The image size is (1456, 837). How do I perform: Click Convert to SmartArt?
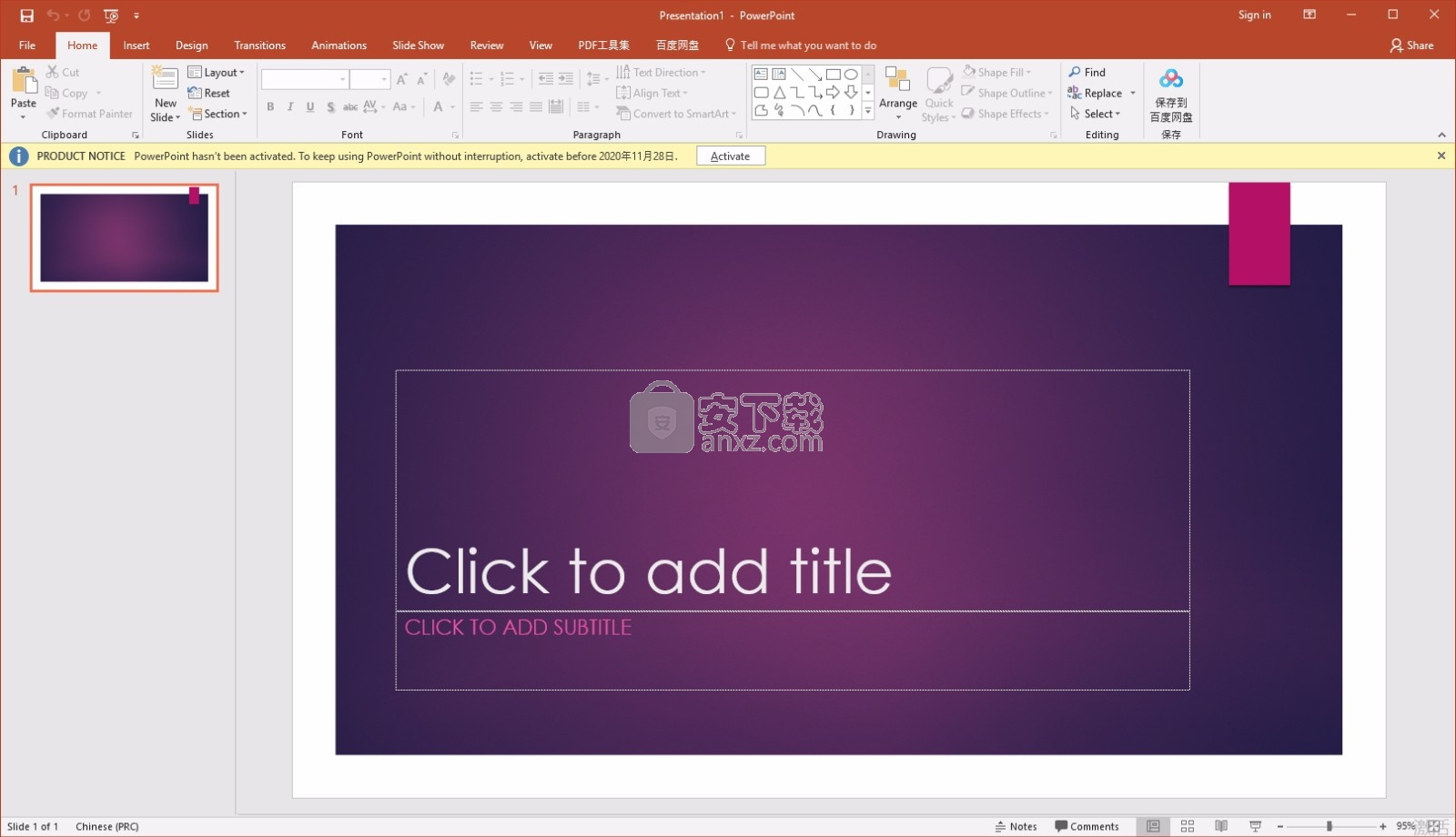[676, 114]
